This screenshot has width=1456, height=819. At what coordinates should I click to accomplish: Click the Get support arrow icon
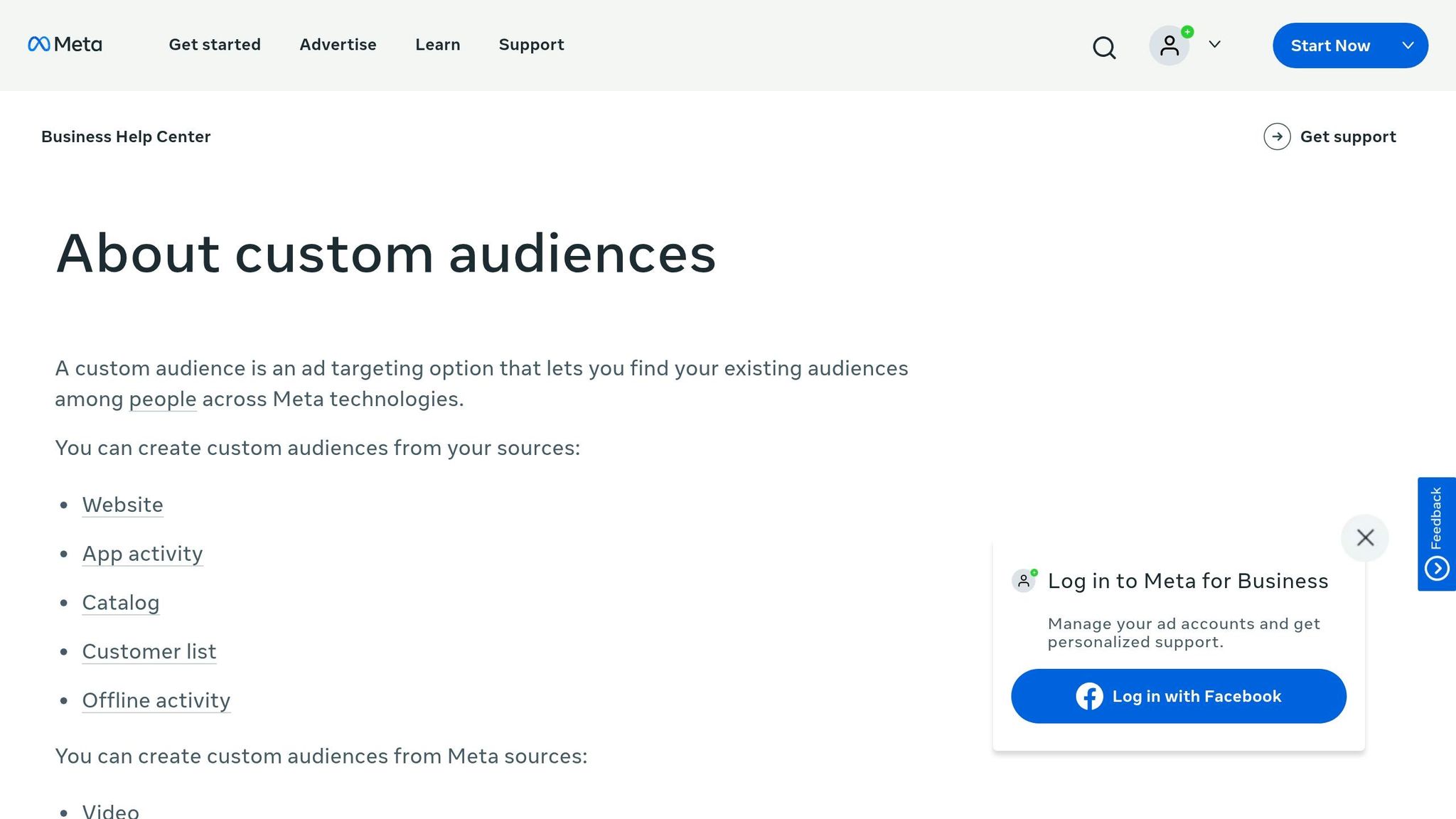click(x=1277, y=136)
